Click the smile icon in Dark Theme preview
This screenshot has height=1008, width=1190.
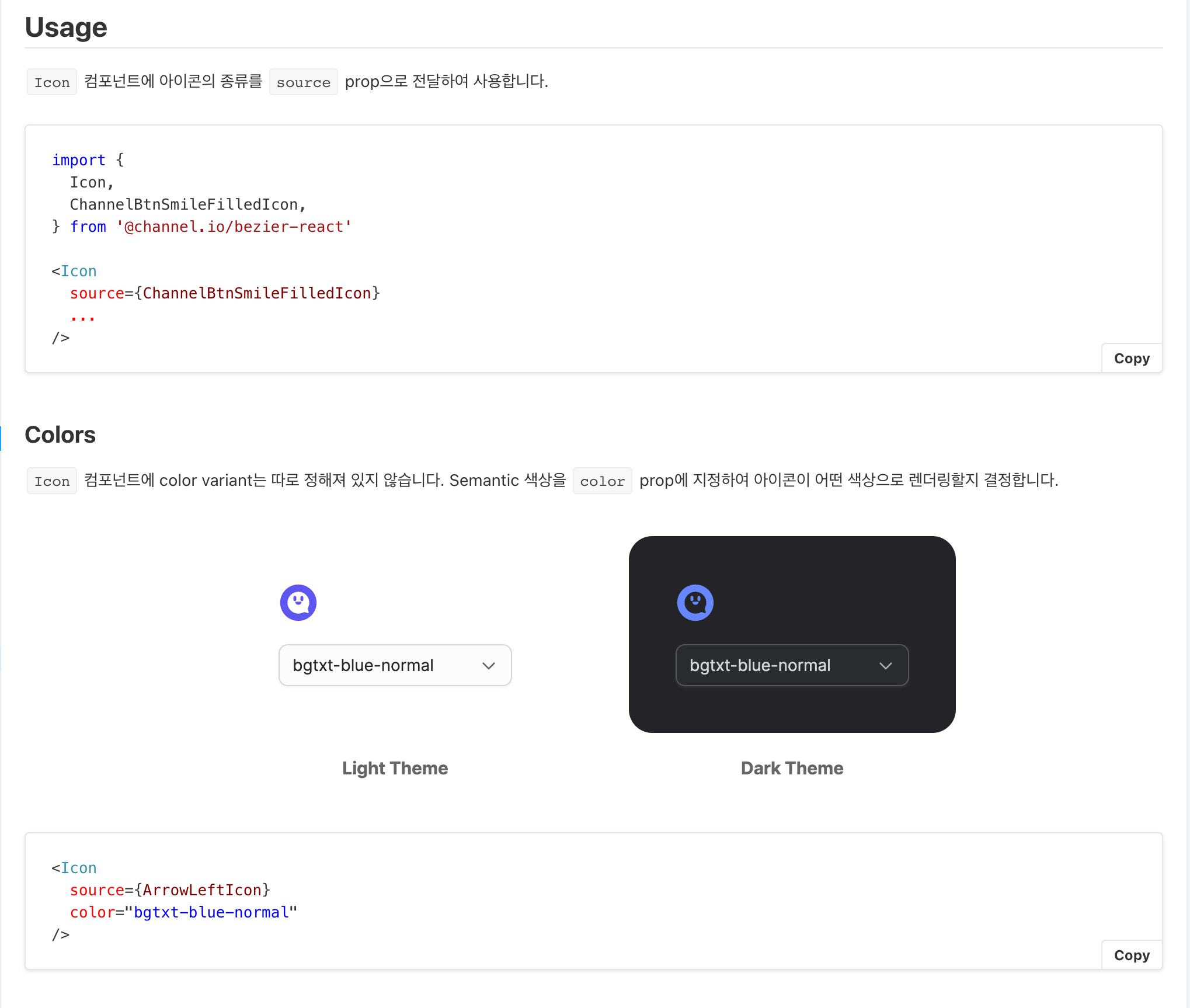[x=695, y=602]
